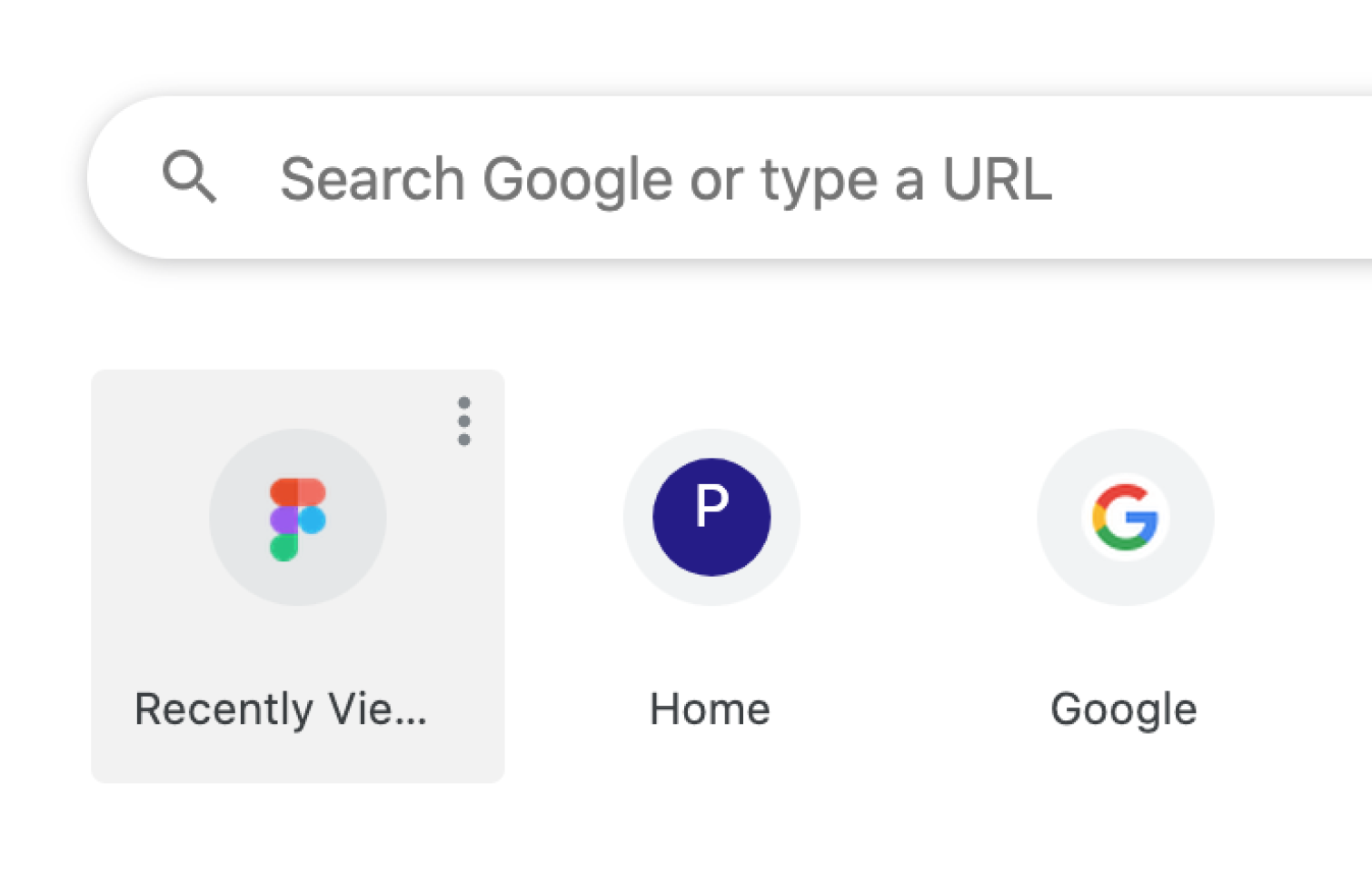Screen dimensions: 1372x872
Task: Visit the Home tile among the shortcuts
Action: (711, 576)
